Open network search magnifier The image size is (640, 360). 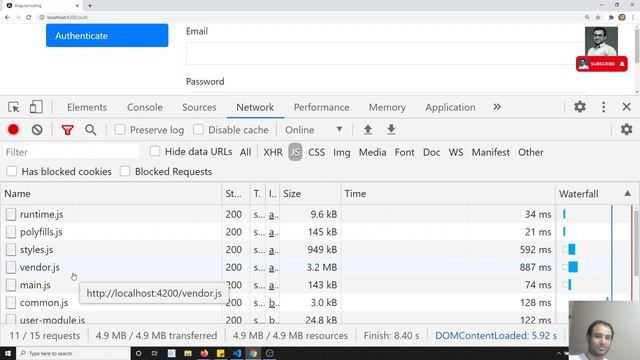(x=91, y=130)
